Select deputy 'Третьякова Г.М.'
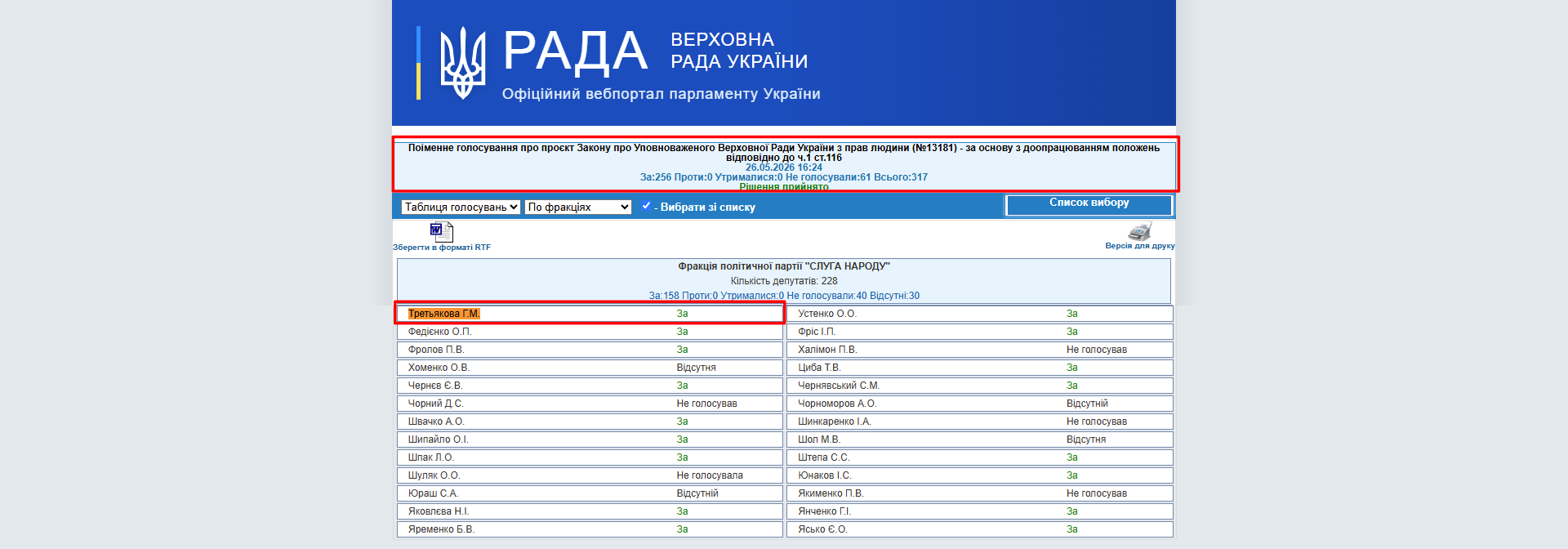The width and height of the screenshot is (1568, 549). [x=444, y=314]
